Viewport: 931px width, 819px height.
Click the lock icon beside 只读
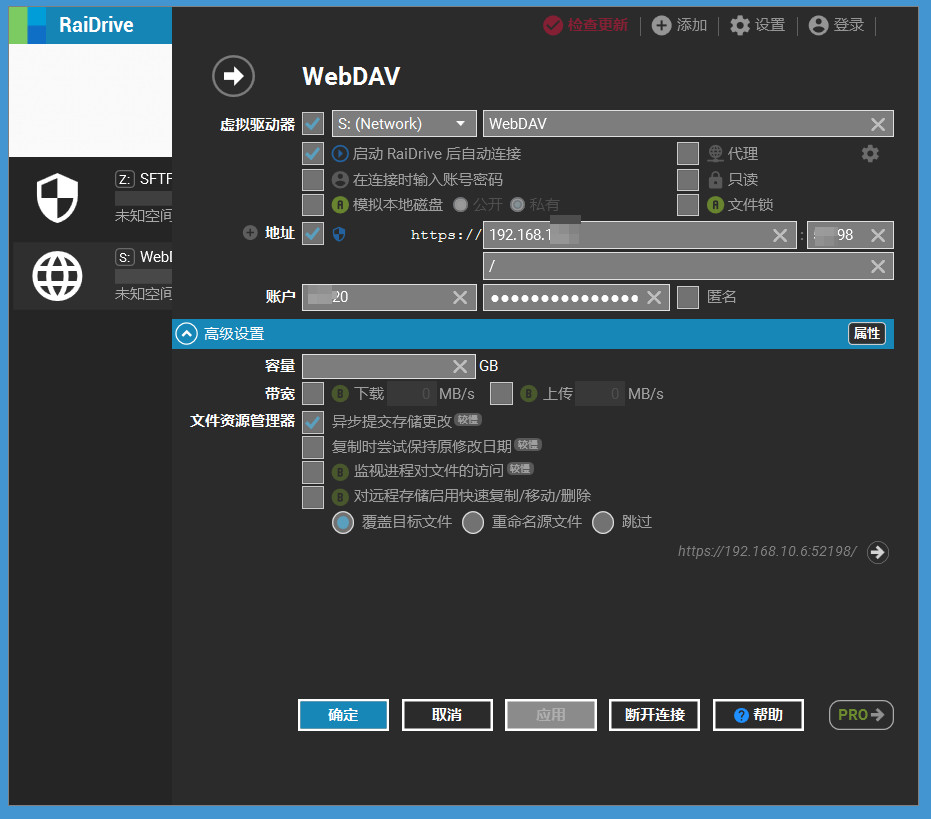tap(715, 179)
